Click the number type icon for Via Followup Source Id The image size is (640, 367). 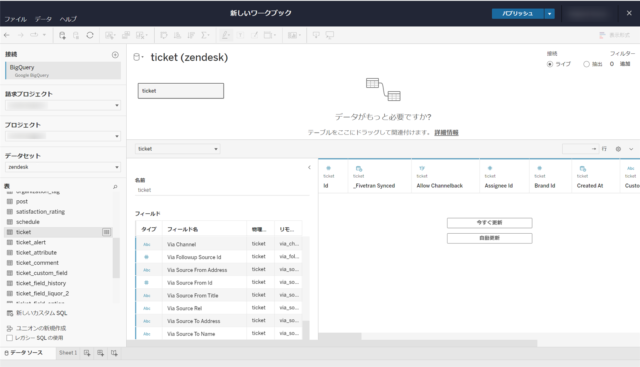(147, 257)
